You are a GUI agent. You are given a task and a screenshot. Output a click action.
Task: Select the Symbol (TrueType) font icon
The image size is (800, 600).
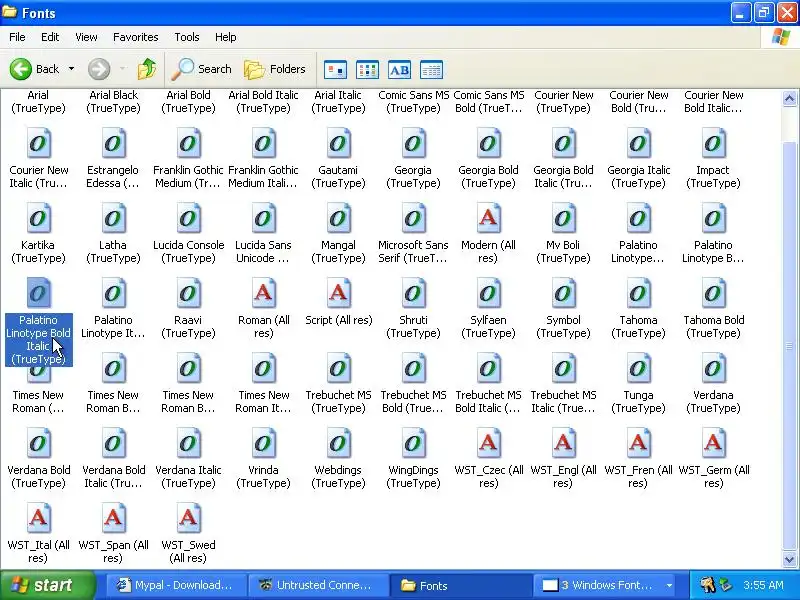pos(563,293)
